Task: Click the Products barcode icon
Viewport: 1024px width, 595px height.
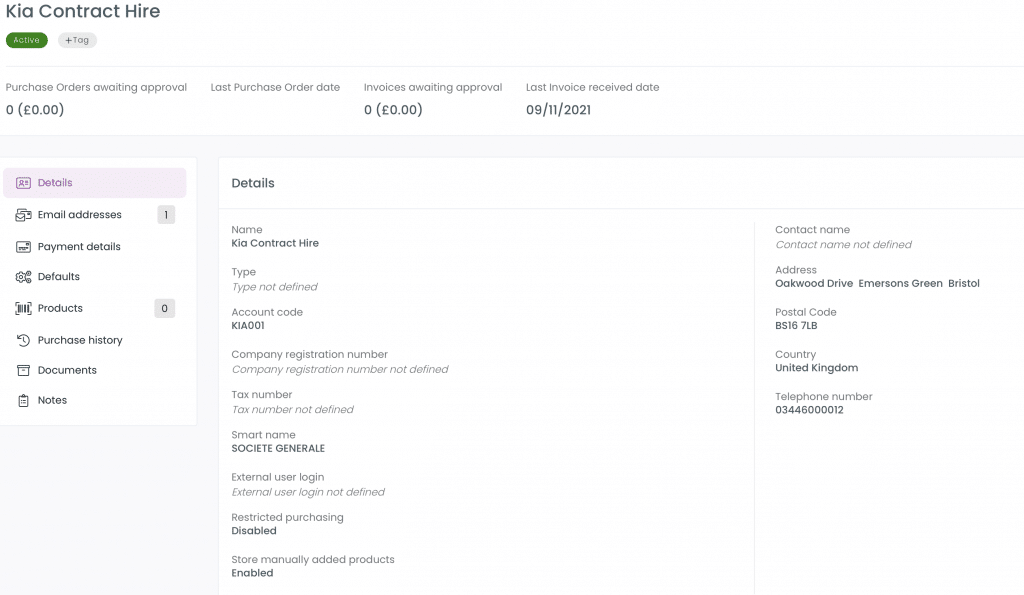Action: tap(24, 308)
